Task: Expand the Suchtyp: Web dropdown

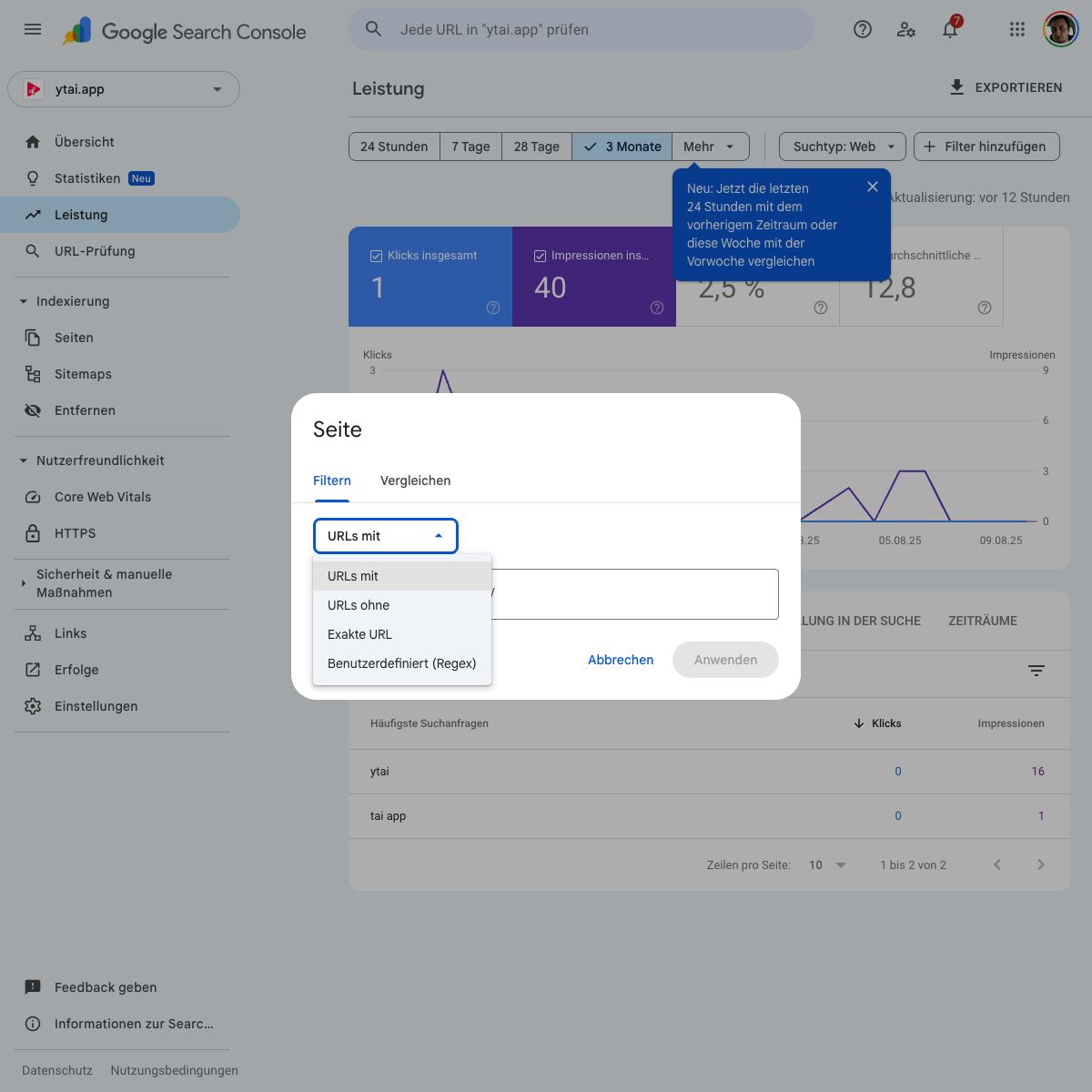Action: (843, 147)
